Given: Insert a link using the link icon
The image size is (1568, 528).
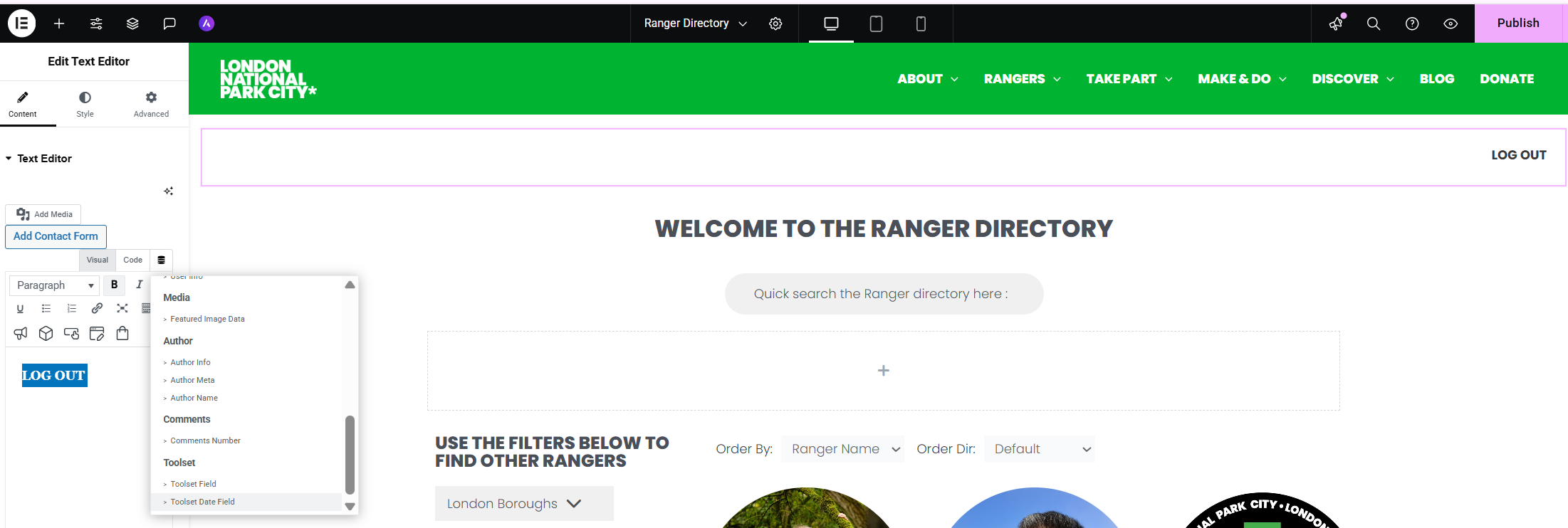Looking at the screenshot, I should pos(97,308).
